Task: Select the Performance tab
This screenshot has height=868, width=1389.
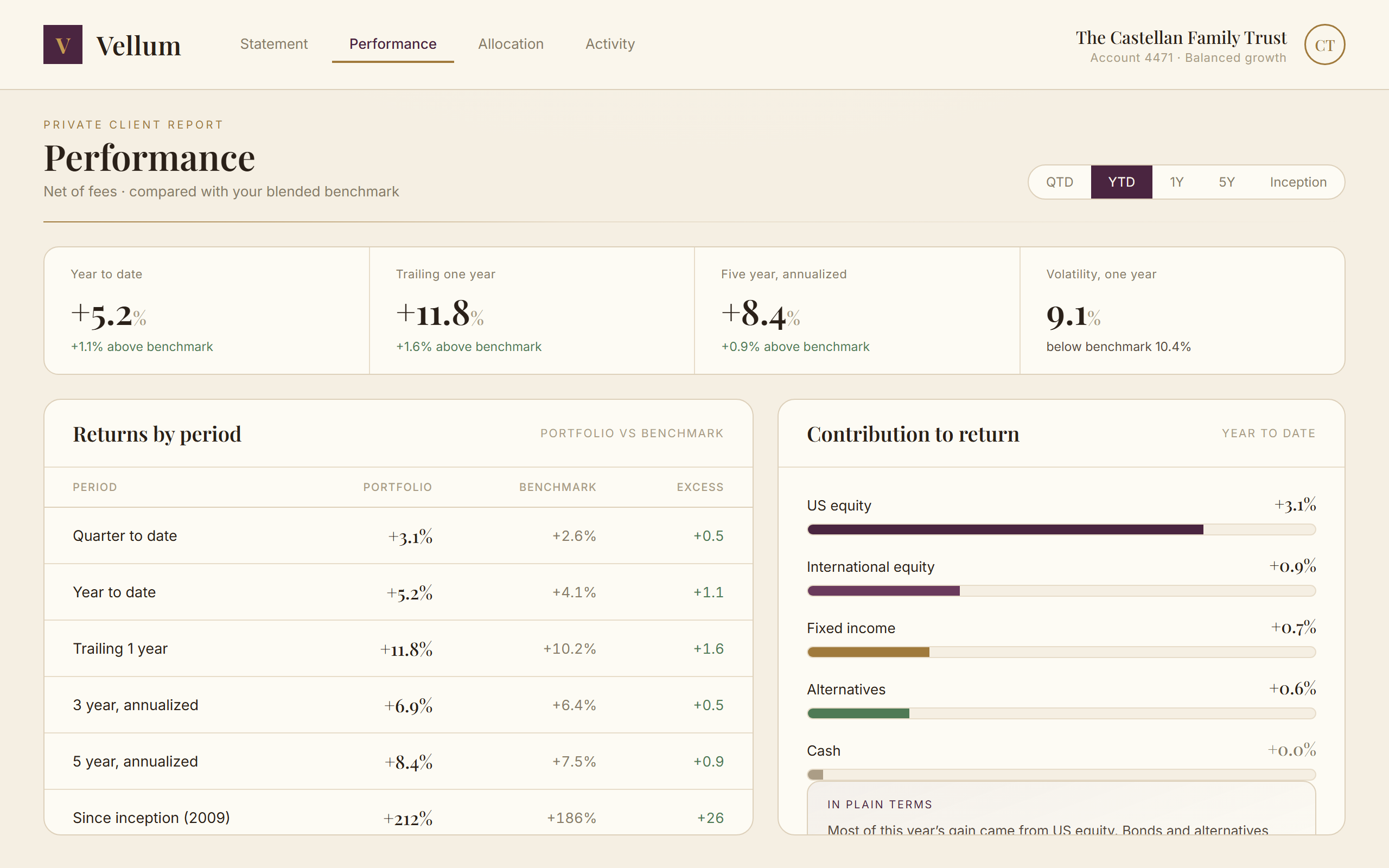Action: click(x=393, y=44)
